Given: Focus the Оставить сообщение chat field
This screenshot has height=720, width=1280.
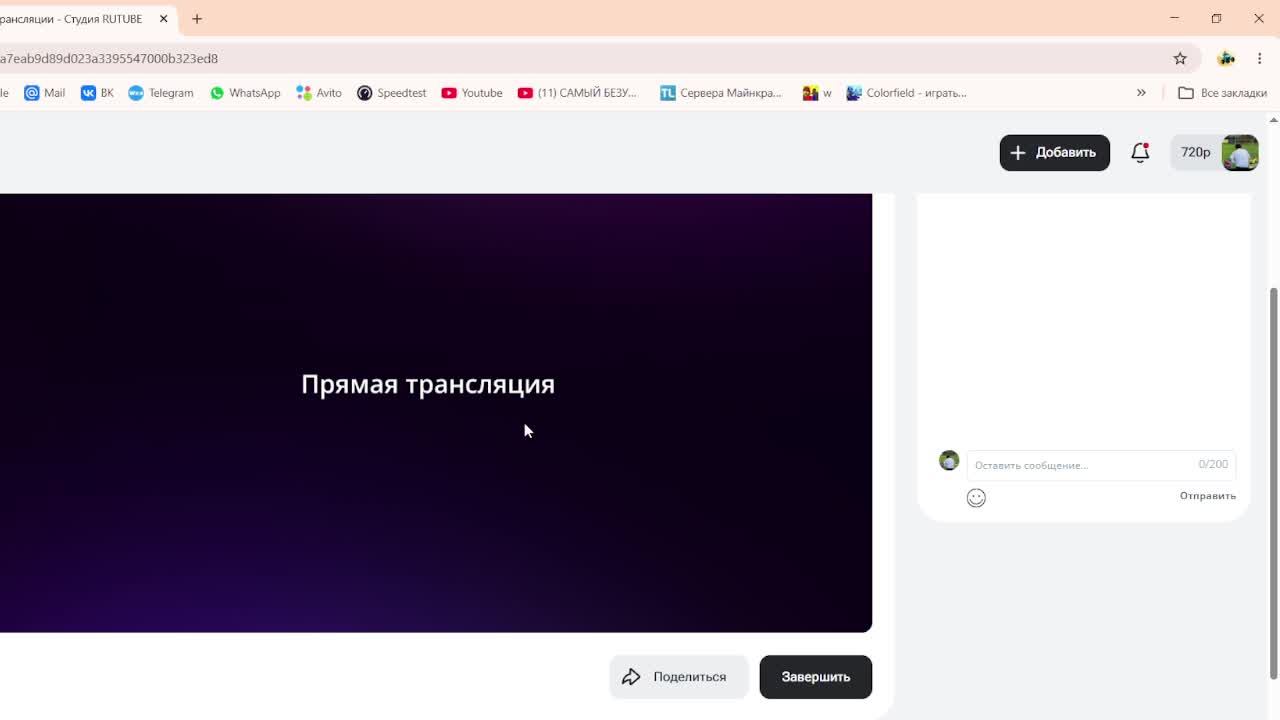Looking at the screenshot, I should 1100,465.
